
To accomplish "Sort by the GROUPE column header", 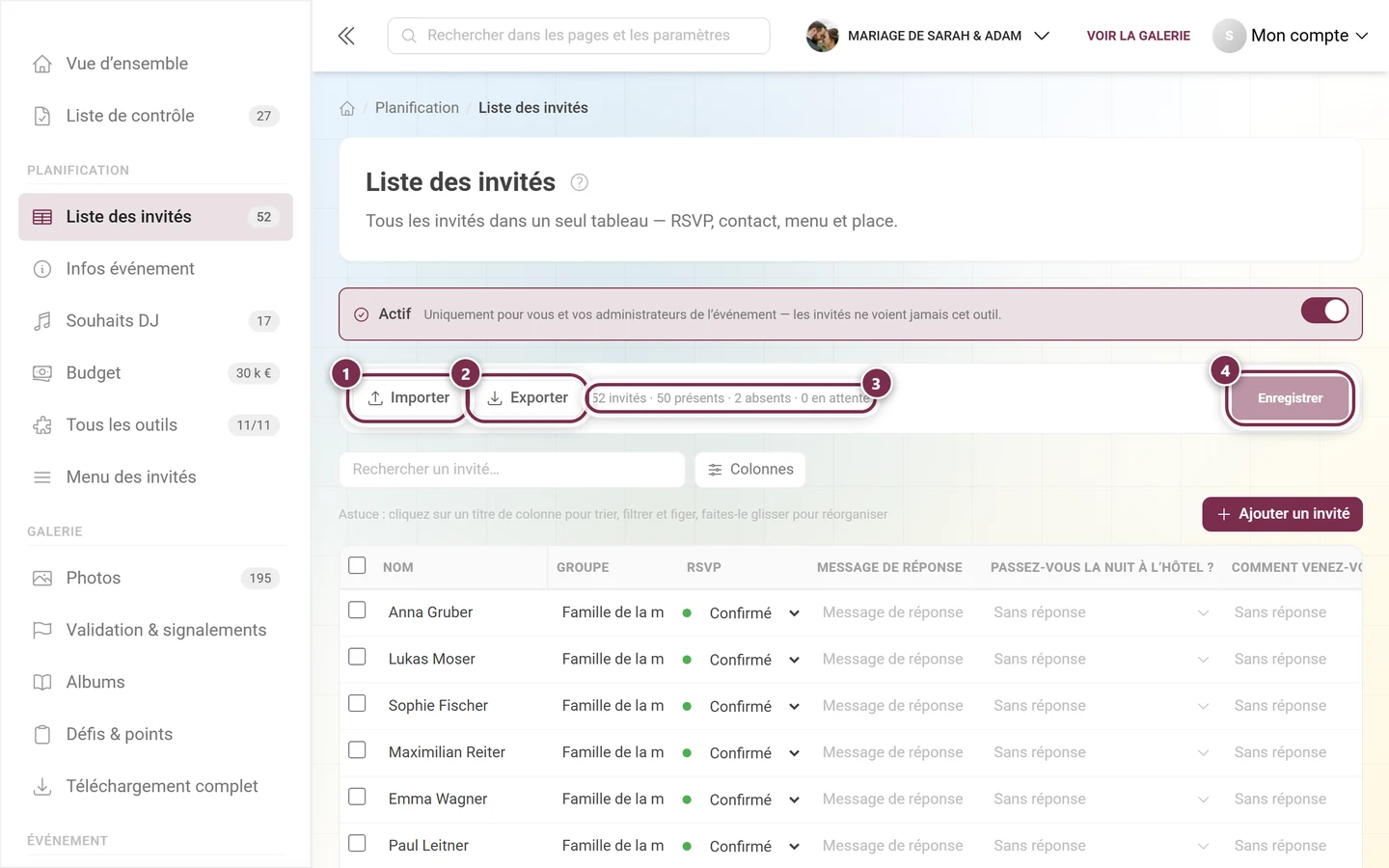I will click(583, 568).
